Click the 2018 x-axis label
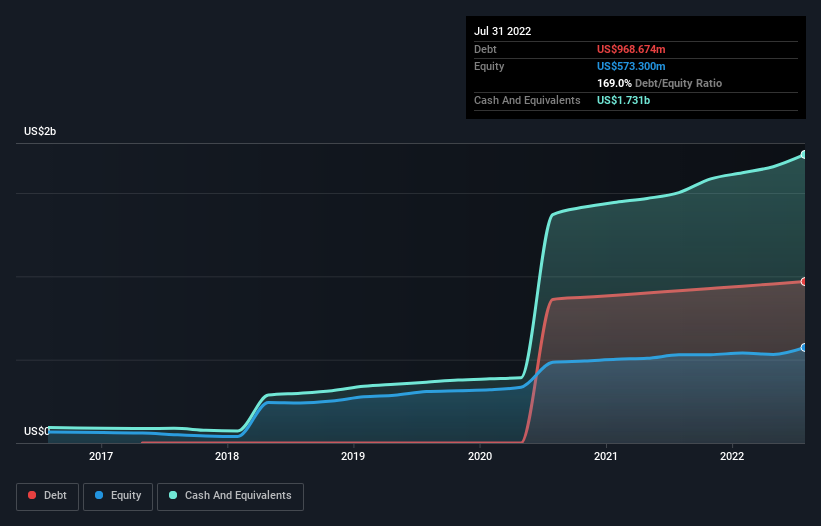The image size is (821, 526). tap(227, 456)
